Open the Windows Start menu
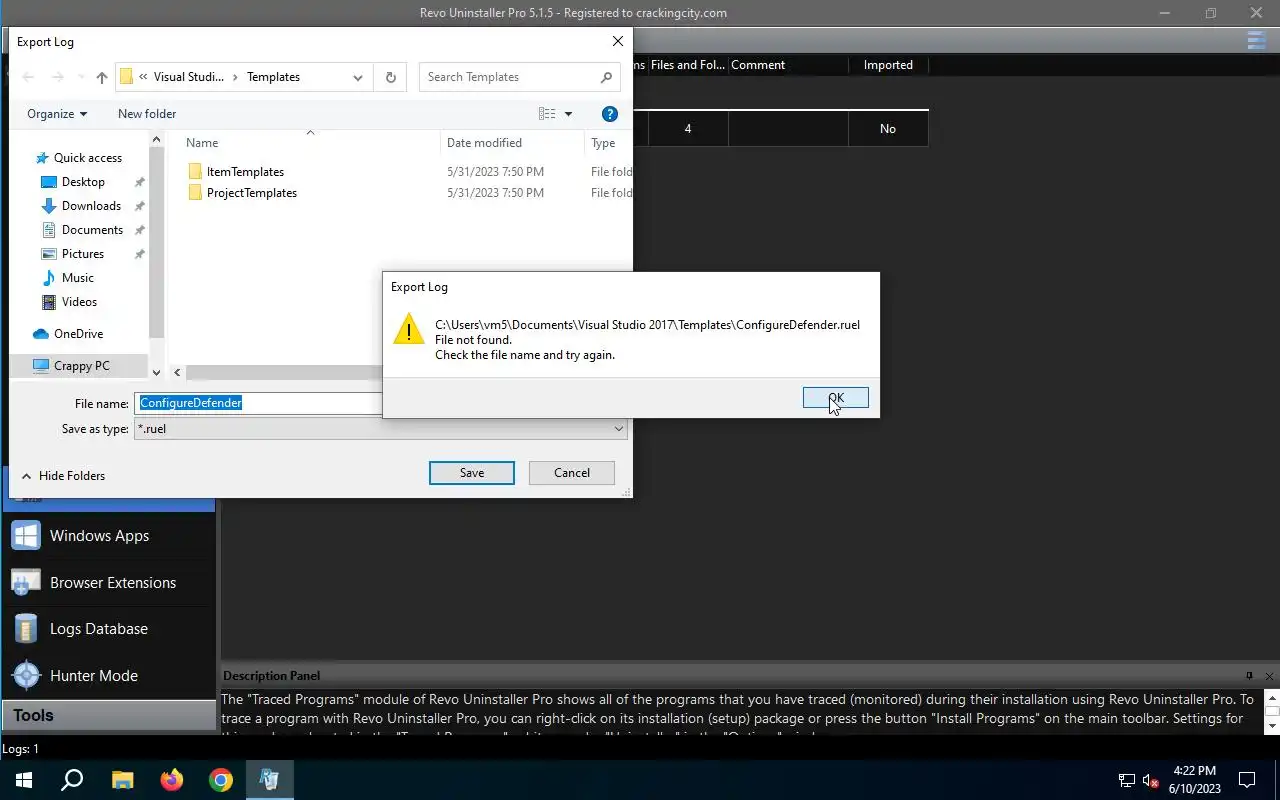This screenshot has height=800, width=1280. (x=24, y=780)
